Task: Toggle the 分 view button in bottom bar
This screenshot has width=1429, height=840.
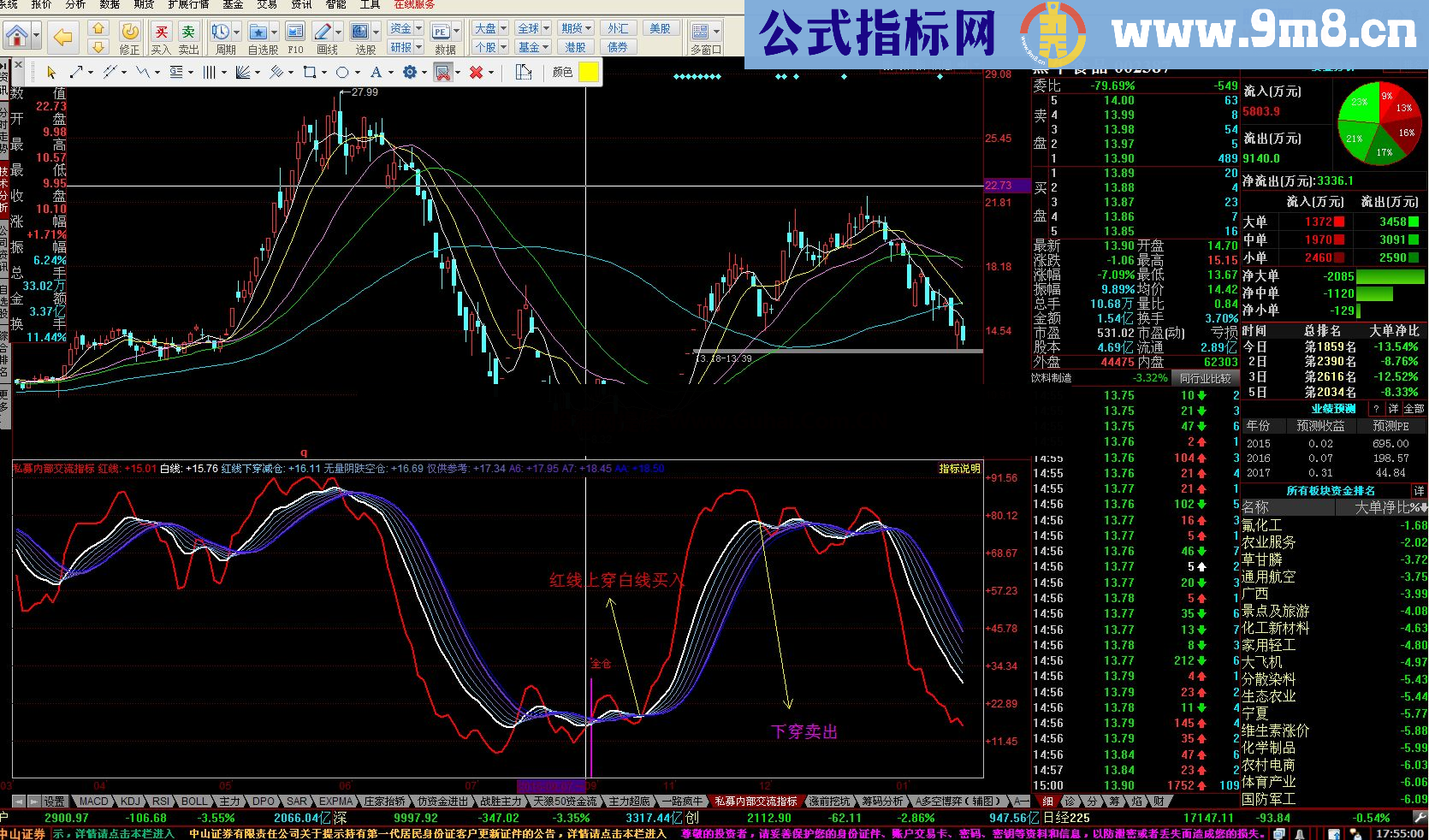Action: pos(1092,802)
